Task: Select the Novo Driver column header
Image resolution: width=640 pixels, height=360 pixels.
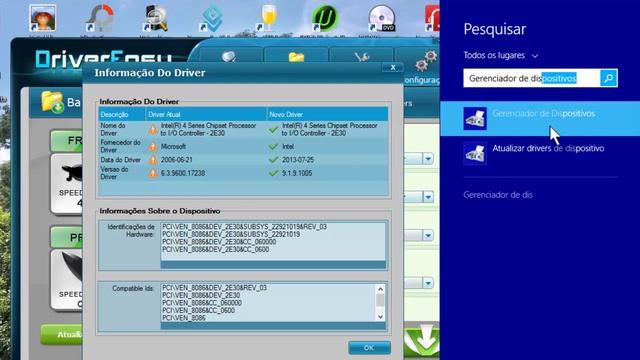Action: (327, 114)
